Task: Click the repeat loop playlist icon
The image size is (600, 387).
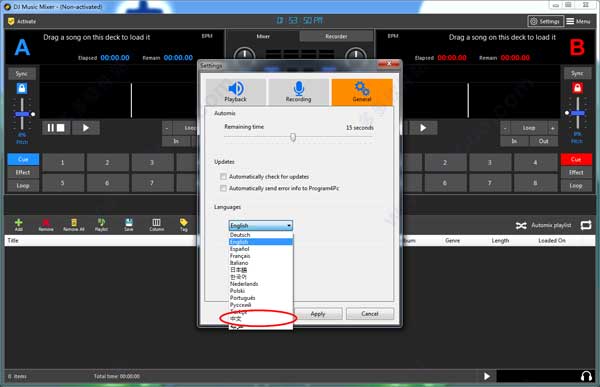Action: click(x=586, y=225)
